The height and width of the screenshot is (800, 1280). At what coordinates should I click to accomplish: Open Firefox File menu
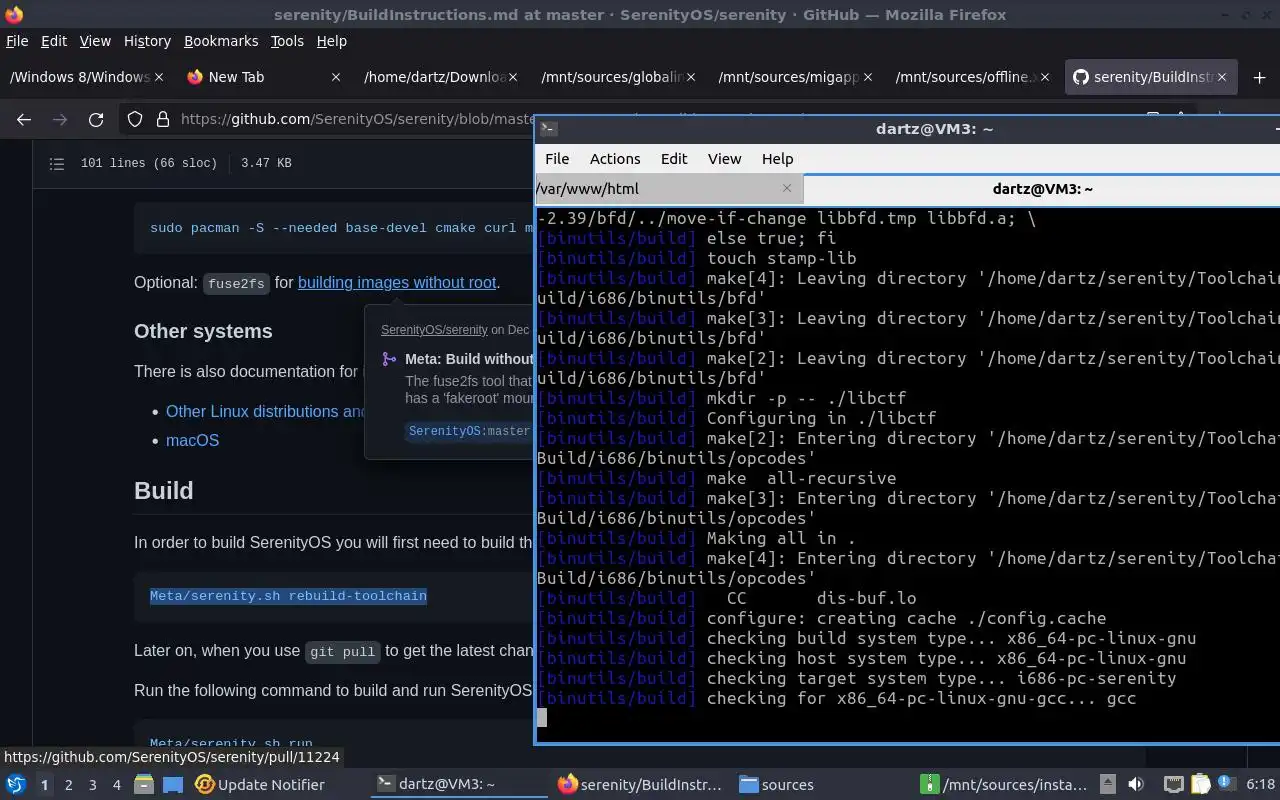[x=17, y=41]
